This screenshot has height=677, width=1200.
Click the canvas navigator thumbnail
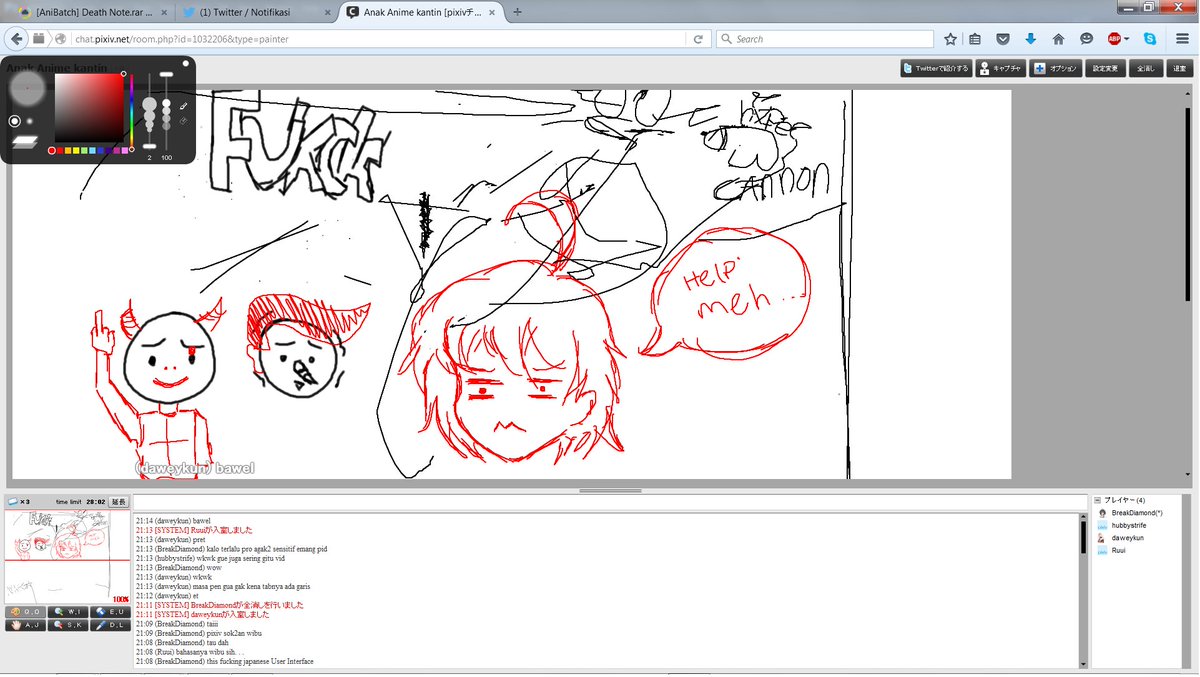tap(67, 556)
